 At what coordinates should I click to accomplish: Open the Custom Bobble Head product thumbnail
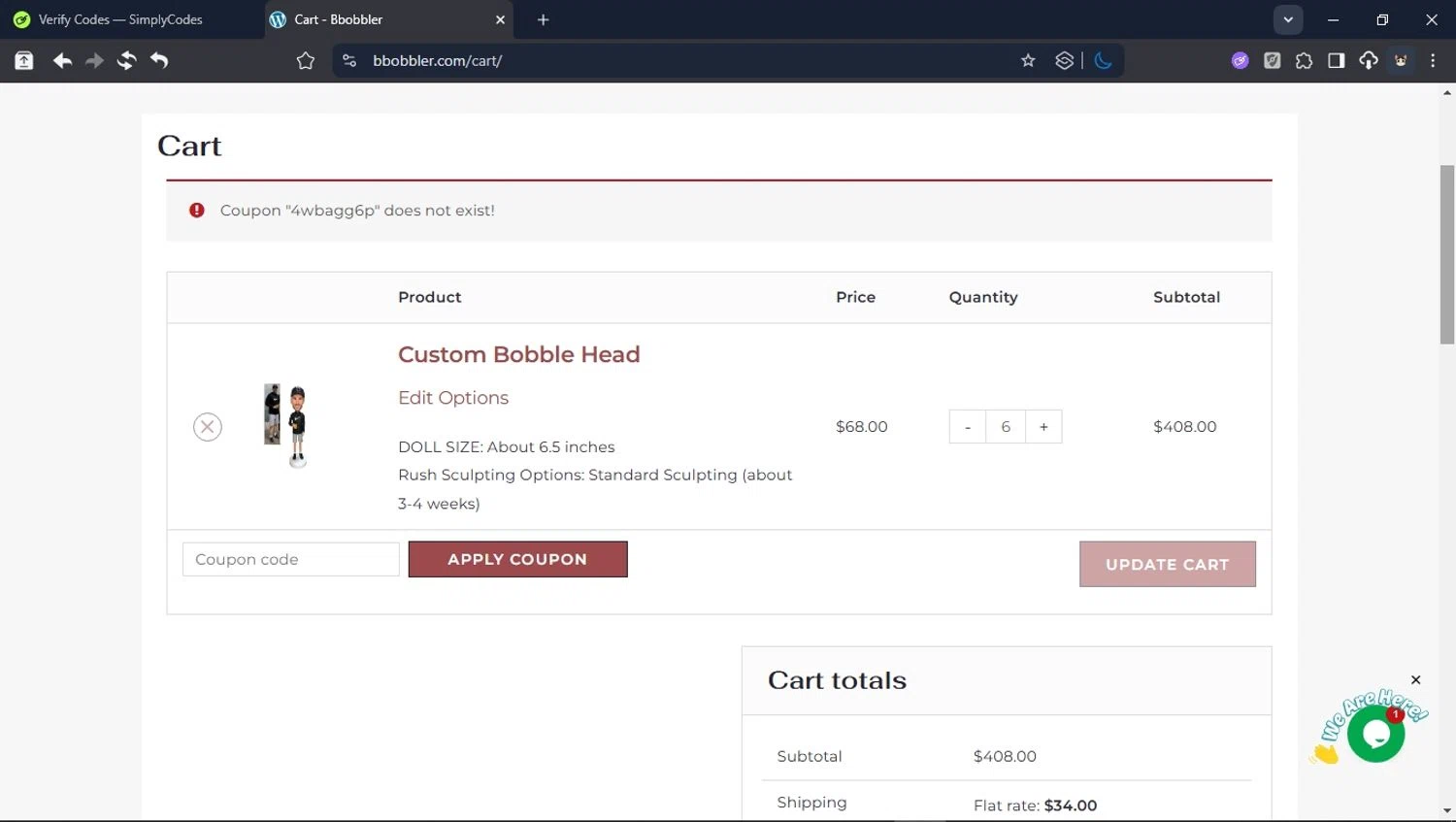point(286,425)
